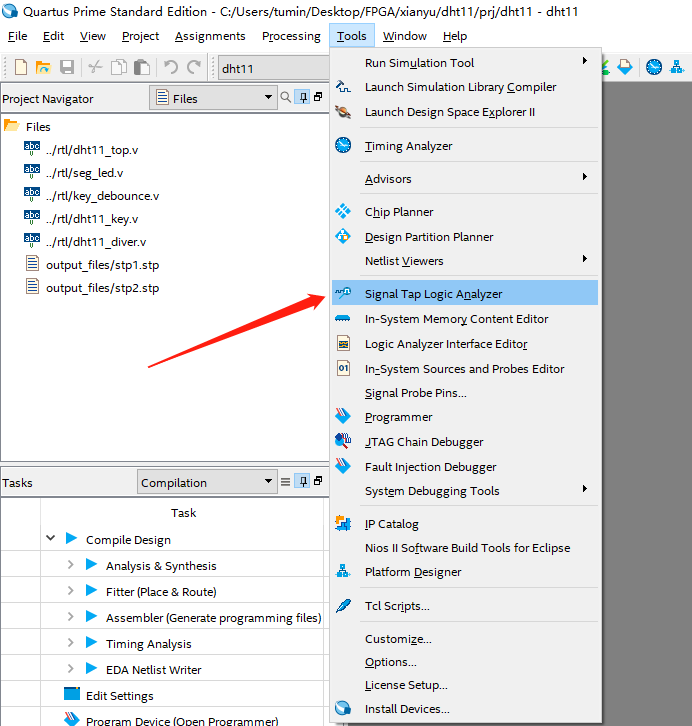Click the Save toolbar icon

[x=67, y=67]
